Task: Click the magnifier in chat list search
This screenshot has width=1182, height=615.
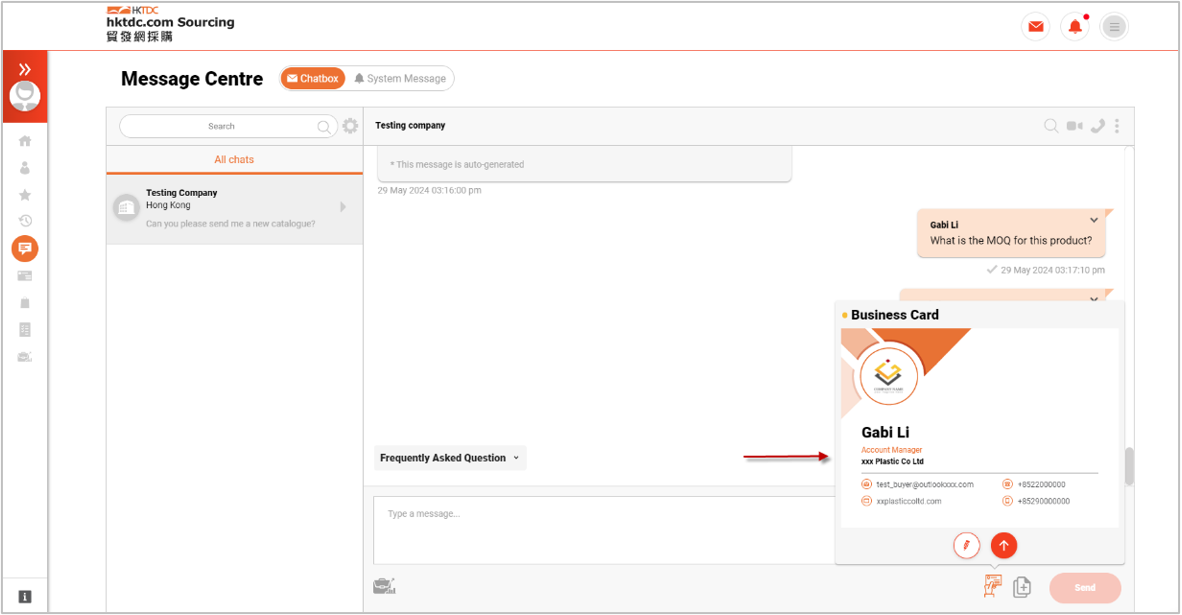Action: (323, 127)
